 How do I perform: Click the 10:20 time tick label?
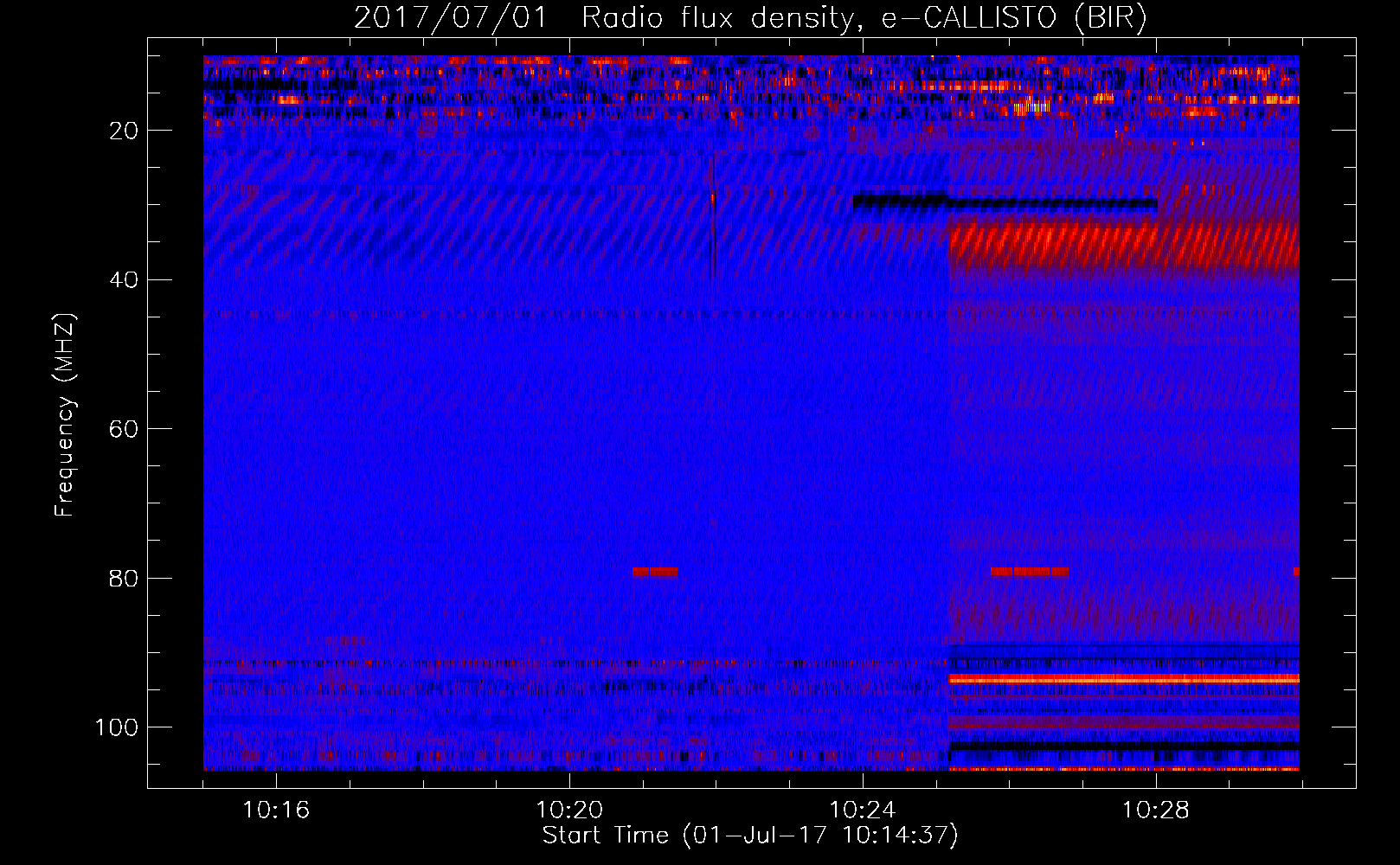click(569, 811)
